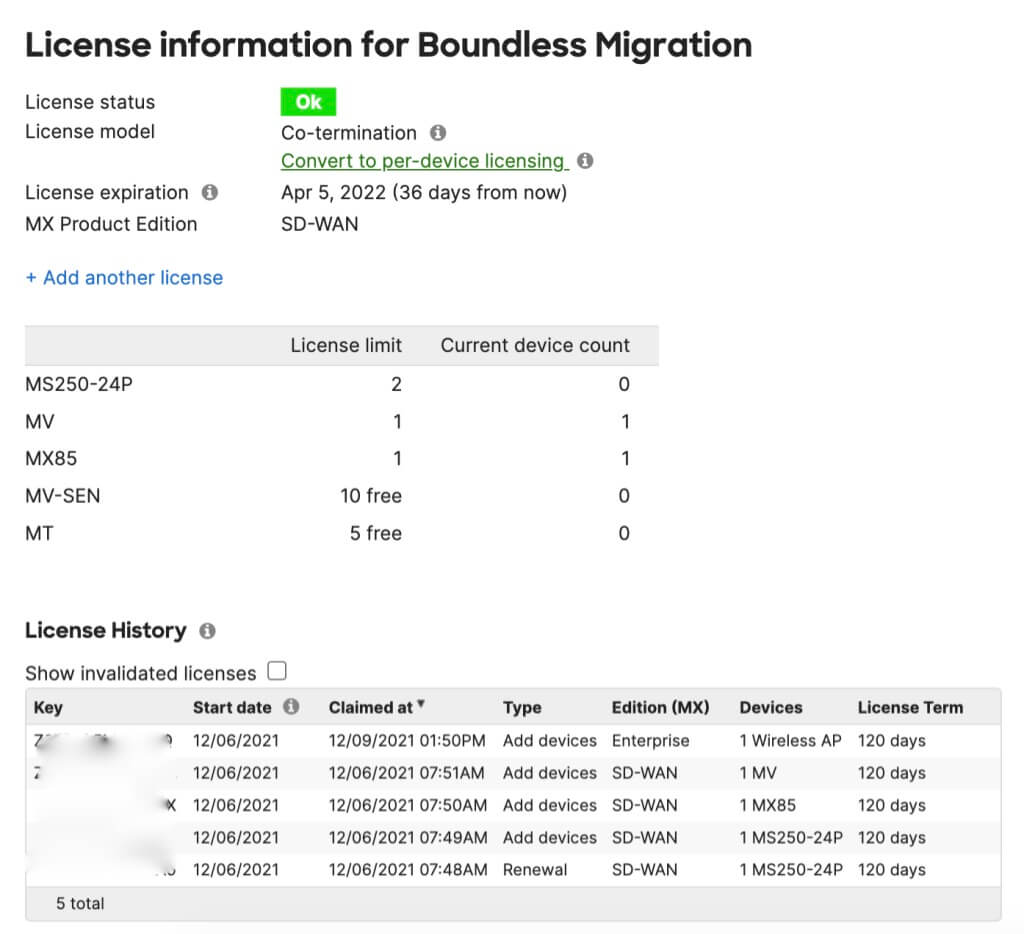
Task: Click 1 MV devices cell in history
Action: pyautogui.click(x=758, y=773)
